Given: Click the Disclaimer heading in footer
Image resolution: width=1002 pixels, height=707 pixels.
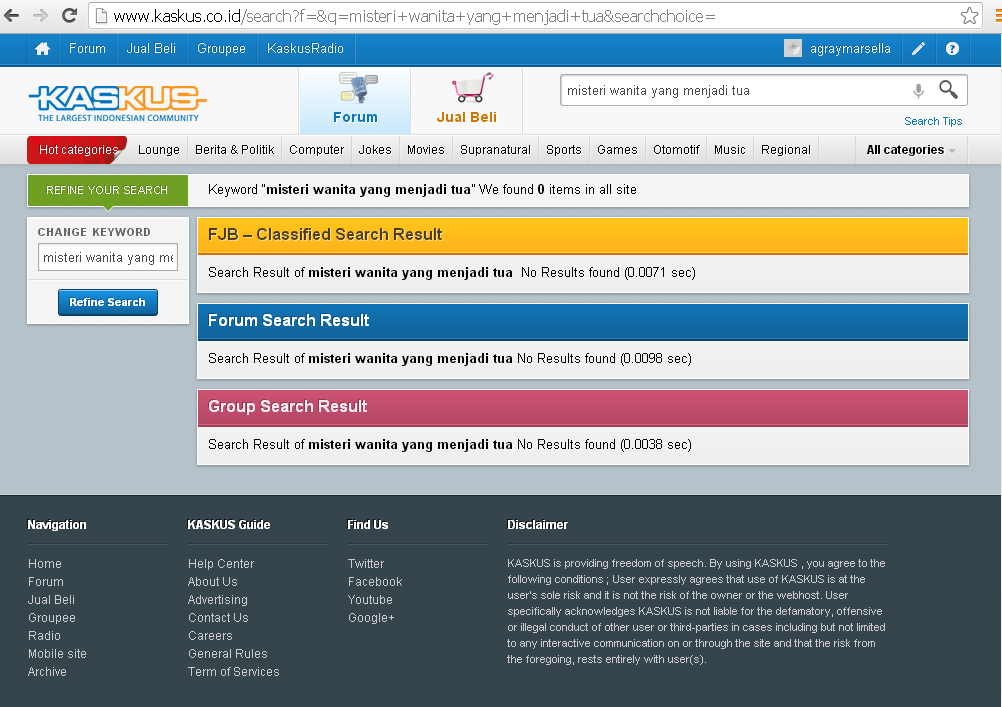Looking at the screenshot, I should point(537,525).
